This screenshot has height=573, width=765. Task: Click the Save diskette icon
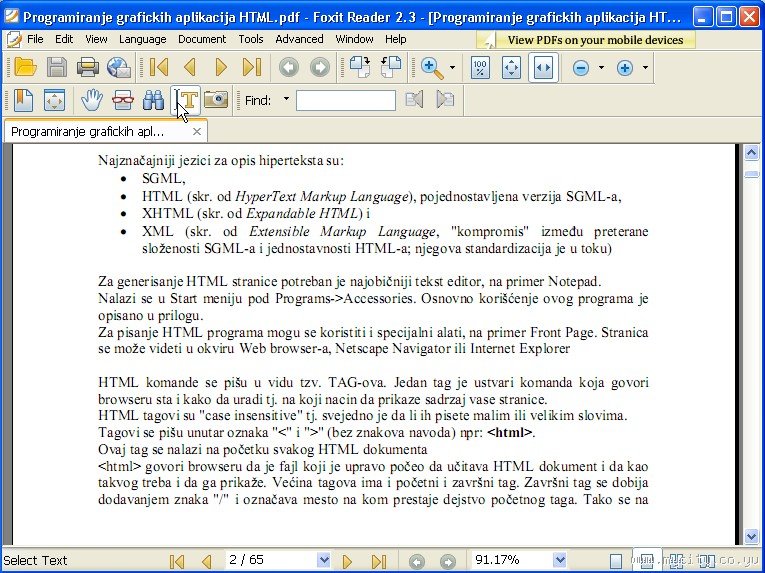click(57, 67)
